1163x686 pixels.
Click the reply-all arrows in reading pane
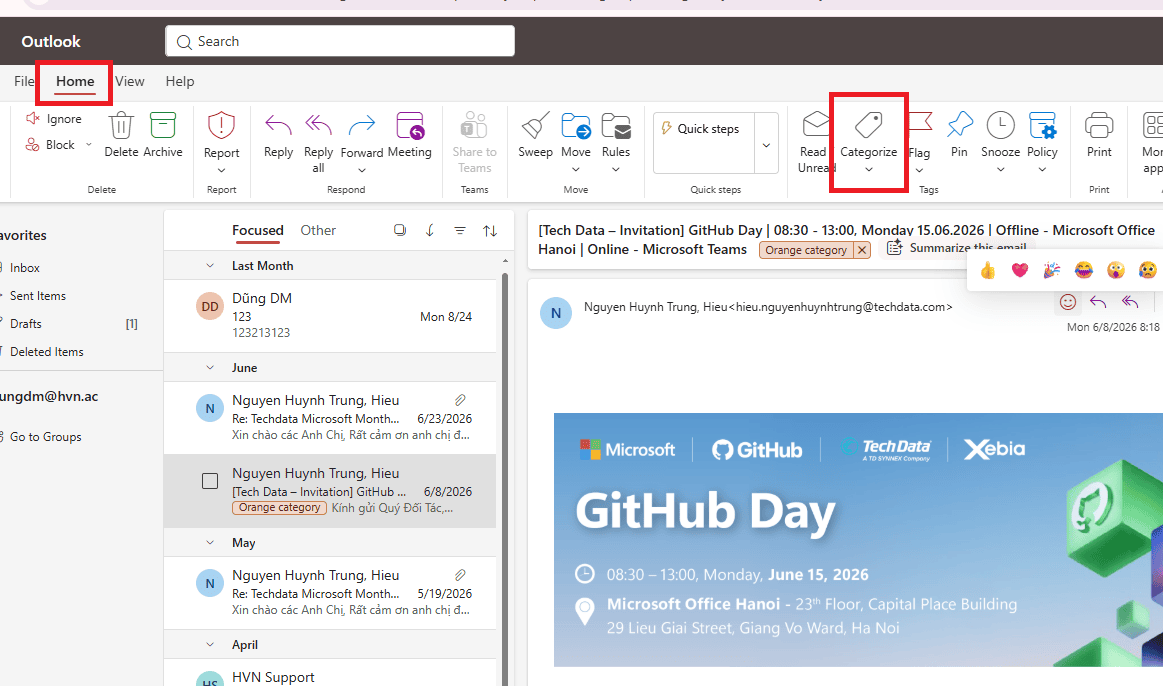click(x=1130, y=301)
